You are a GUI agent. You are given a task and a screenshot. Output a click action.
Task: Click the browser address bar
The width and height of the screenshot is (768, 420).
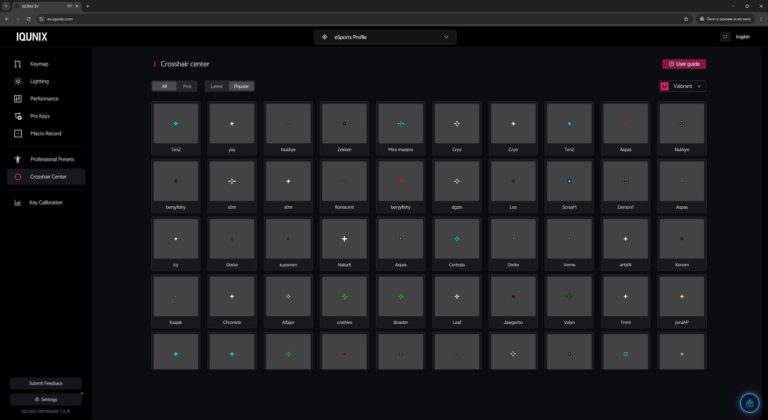click(x=362, y=19)
